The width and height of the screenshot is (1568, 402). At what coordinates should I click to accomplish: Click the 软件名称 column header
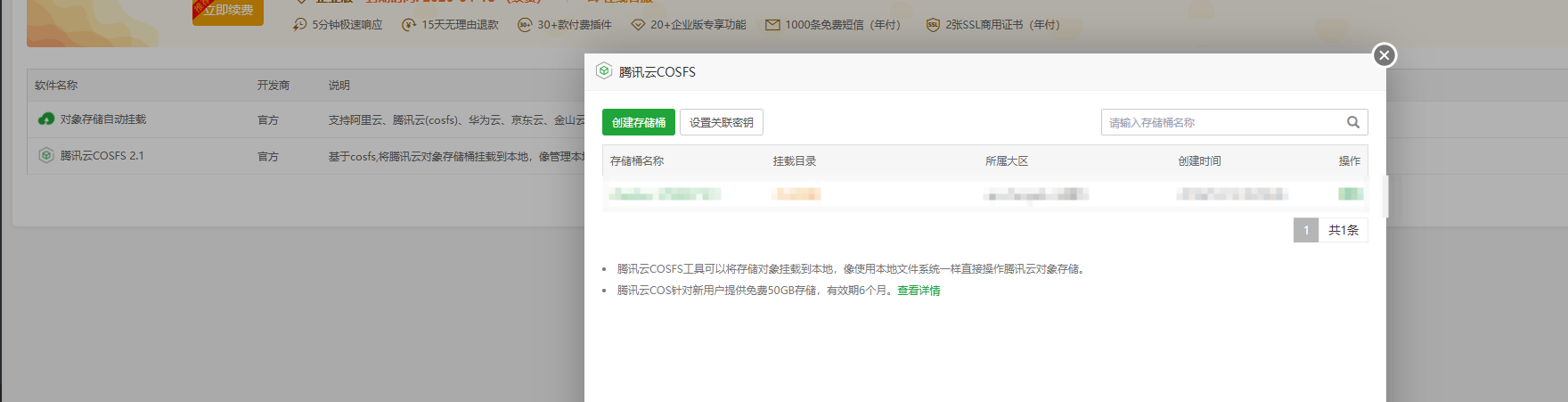tap(56, 86)
